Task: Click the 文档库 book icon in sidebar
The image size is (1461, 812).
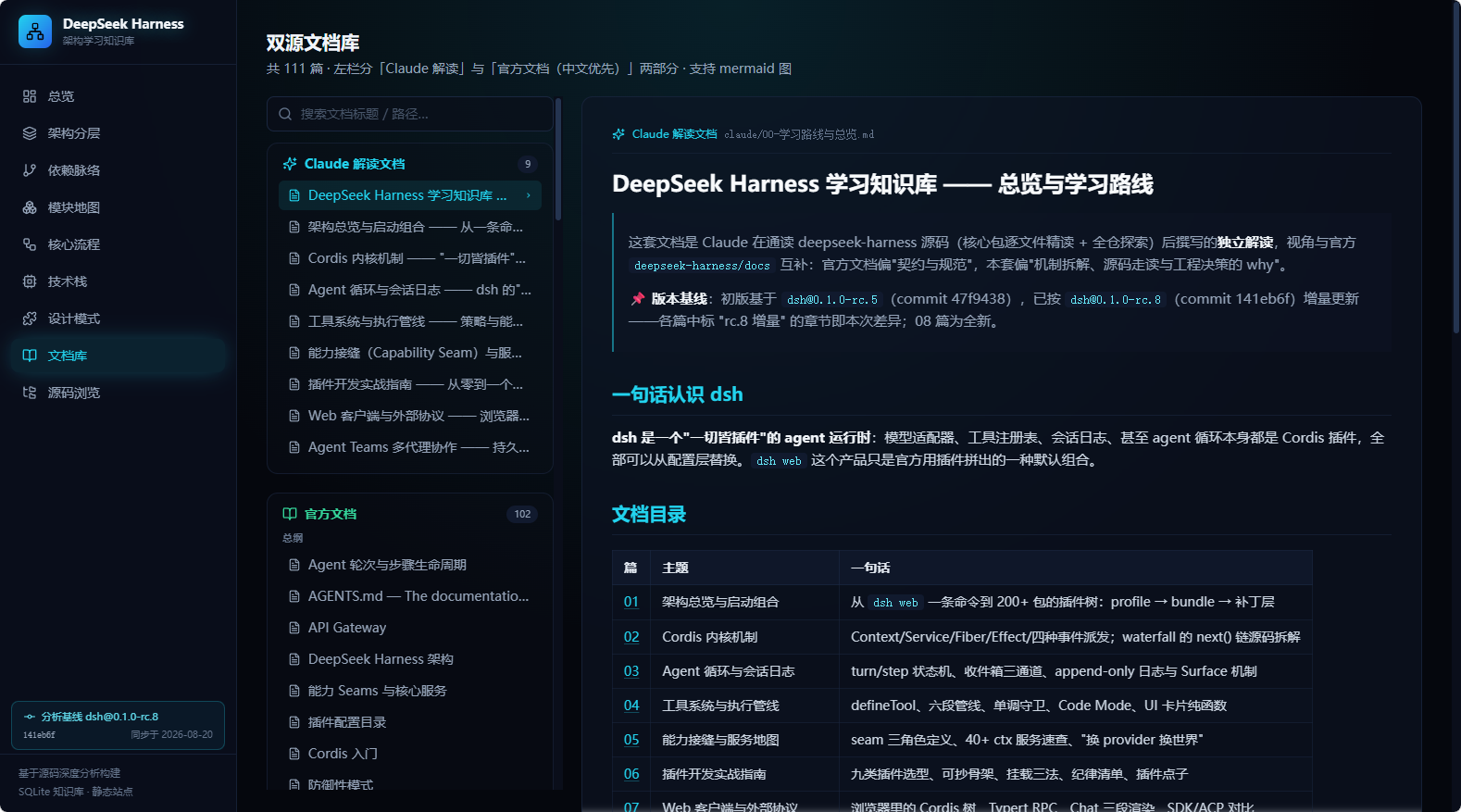Action: click(x=30, y=356)
